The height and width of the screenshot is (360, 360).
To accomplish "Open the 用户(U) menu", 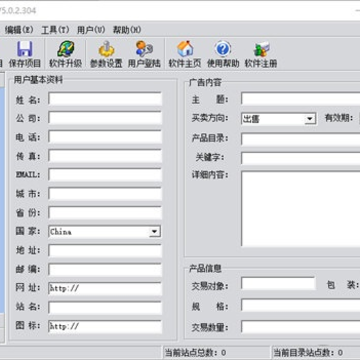I will (91, 30).
